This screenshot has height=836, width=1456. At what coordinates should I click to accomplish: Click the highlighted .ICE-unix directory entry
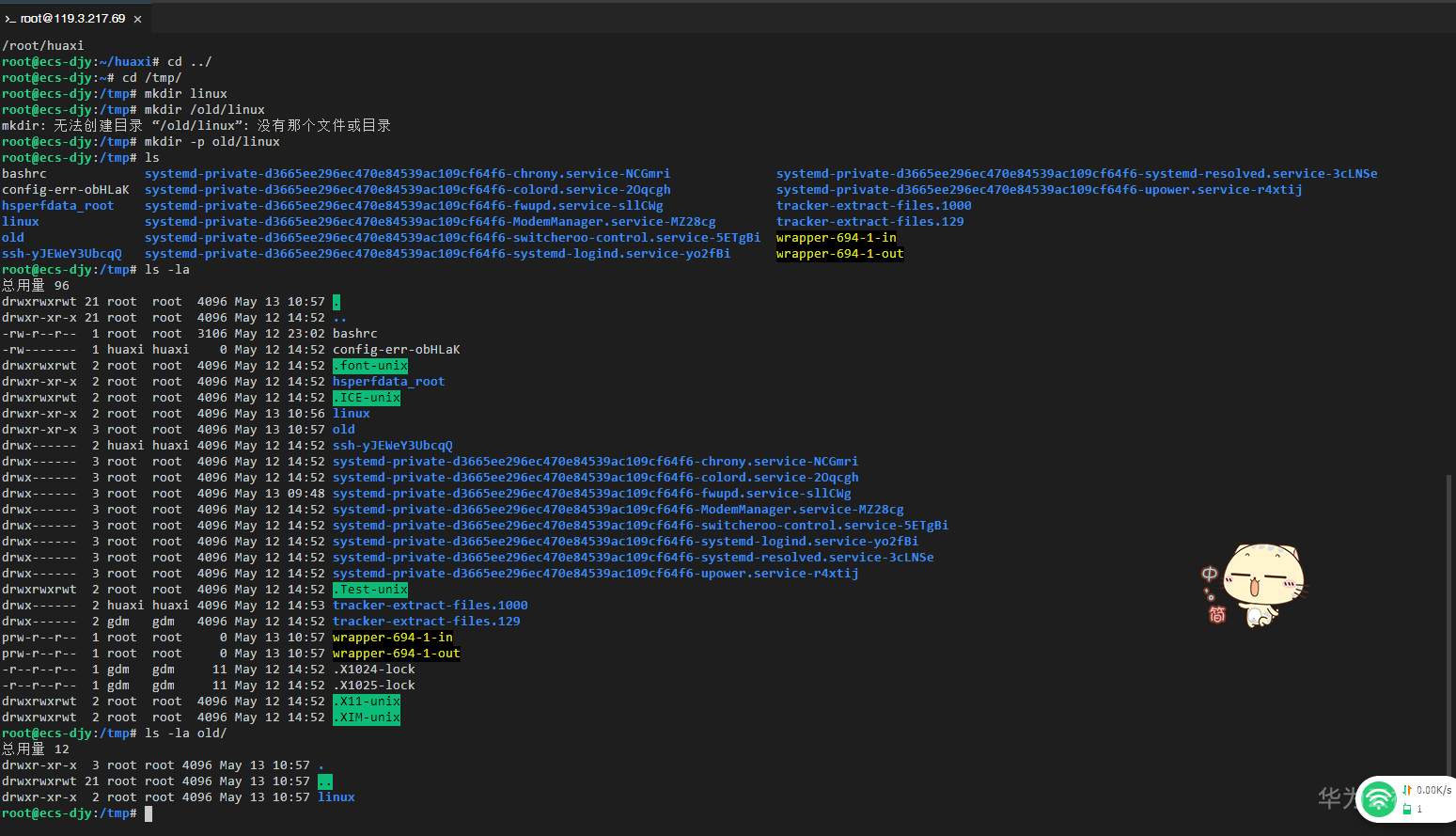click(367, 398)
